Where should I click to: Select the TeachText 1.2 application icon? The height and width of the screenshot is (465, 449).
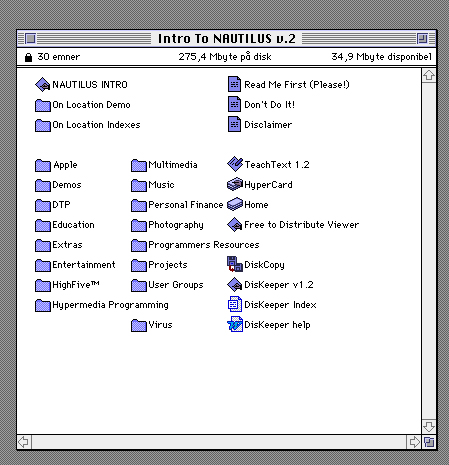[235, 164]
